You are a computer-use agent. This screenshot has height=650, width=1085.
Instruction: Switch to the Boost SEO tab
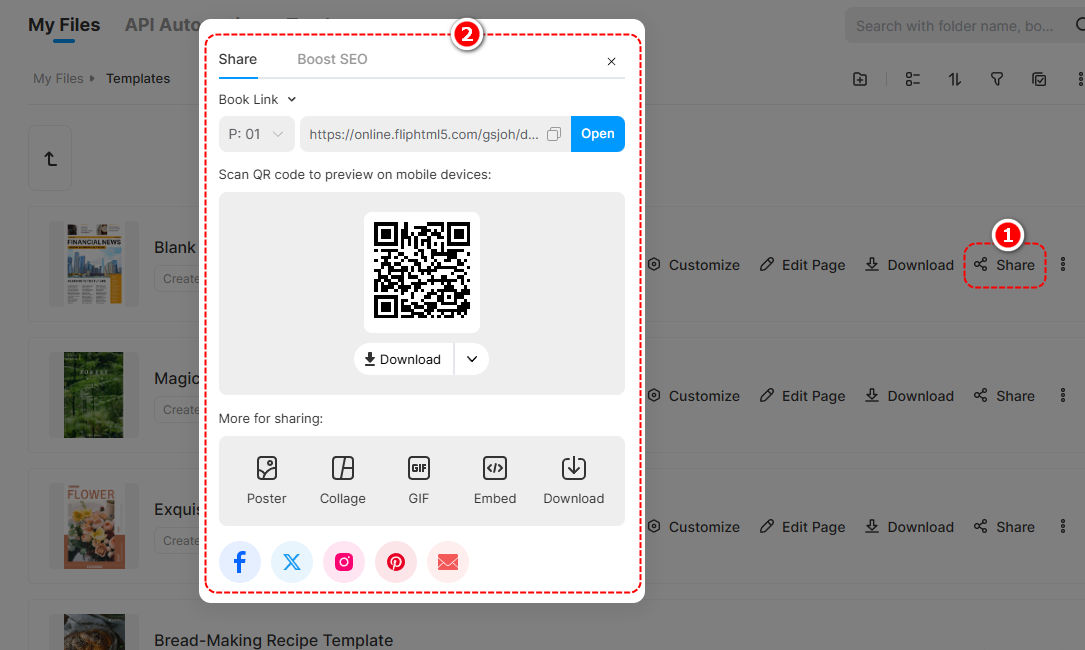point(332,60)
